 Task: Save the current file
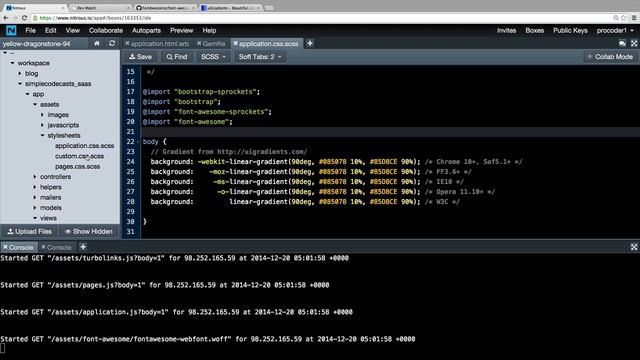(x=140, y=57)
